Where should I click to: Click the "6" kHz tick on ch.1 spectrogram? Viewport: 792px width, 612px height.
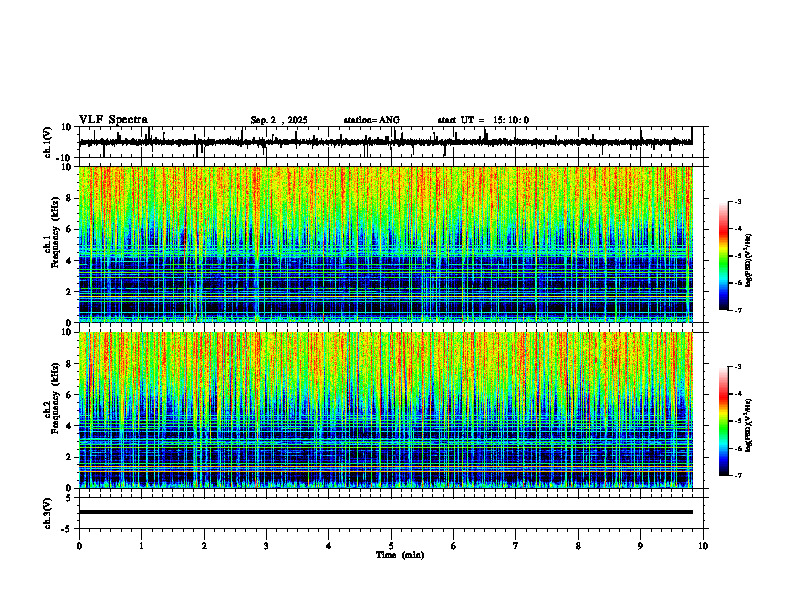coord(69,229)
